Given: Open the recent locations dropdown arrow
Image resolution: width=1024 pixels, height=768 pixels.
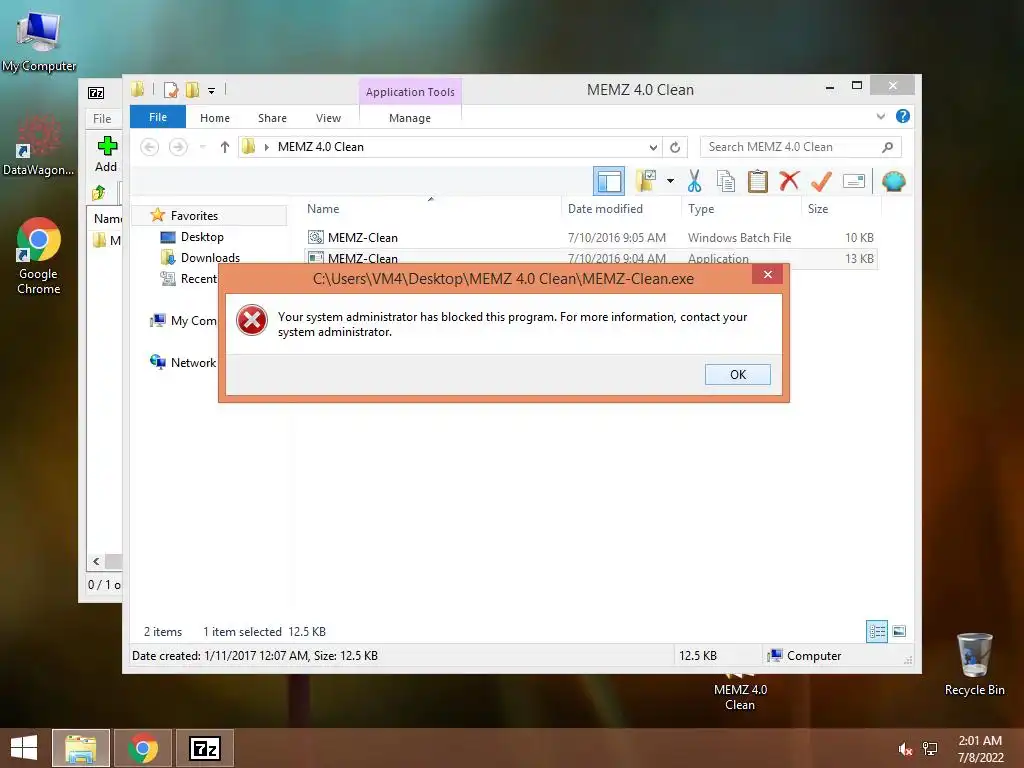Looking at the screenshot, I should 202,147.
